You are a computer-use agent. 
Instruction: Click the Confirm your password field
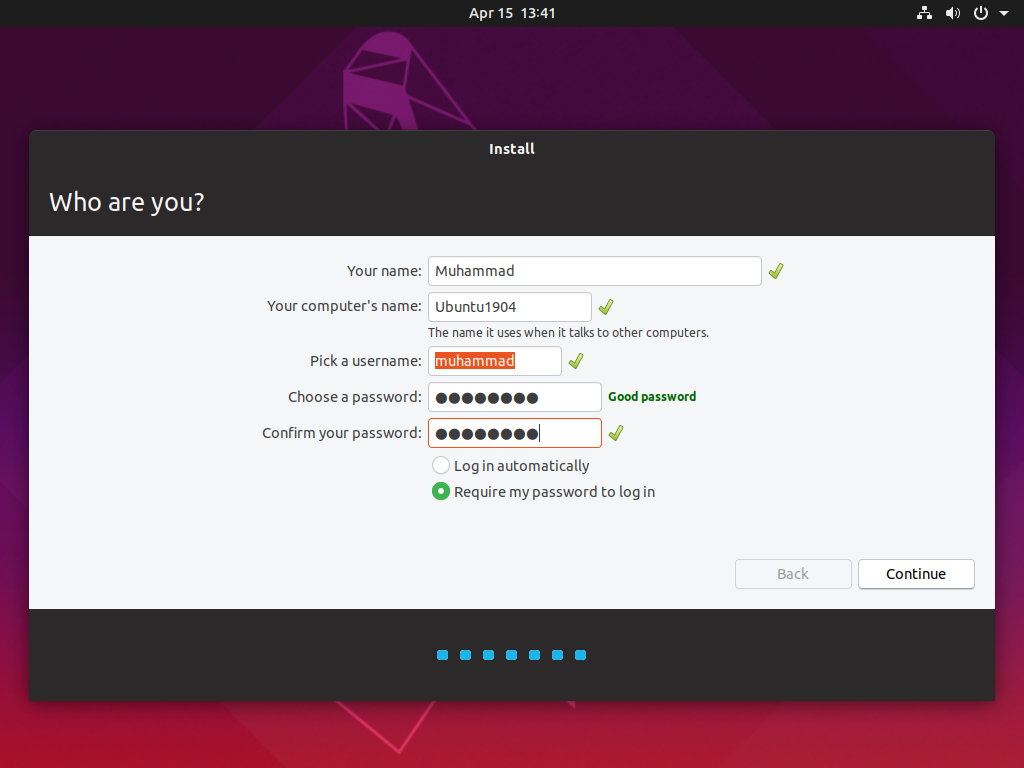point(515,433)
